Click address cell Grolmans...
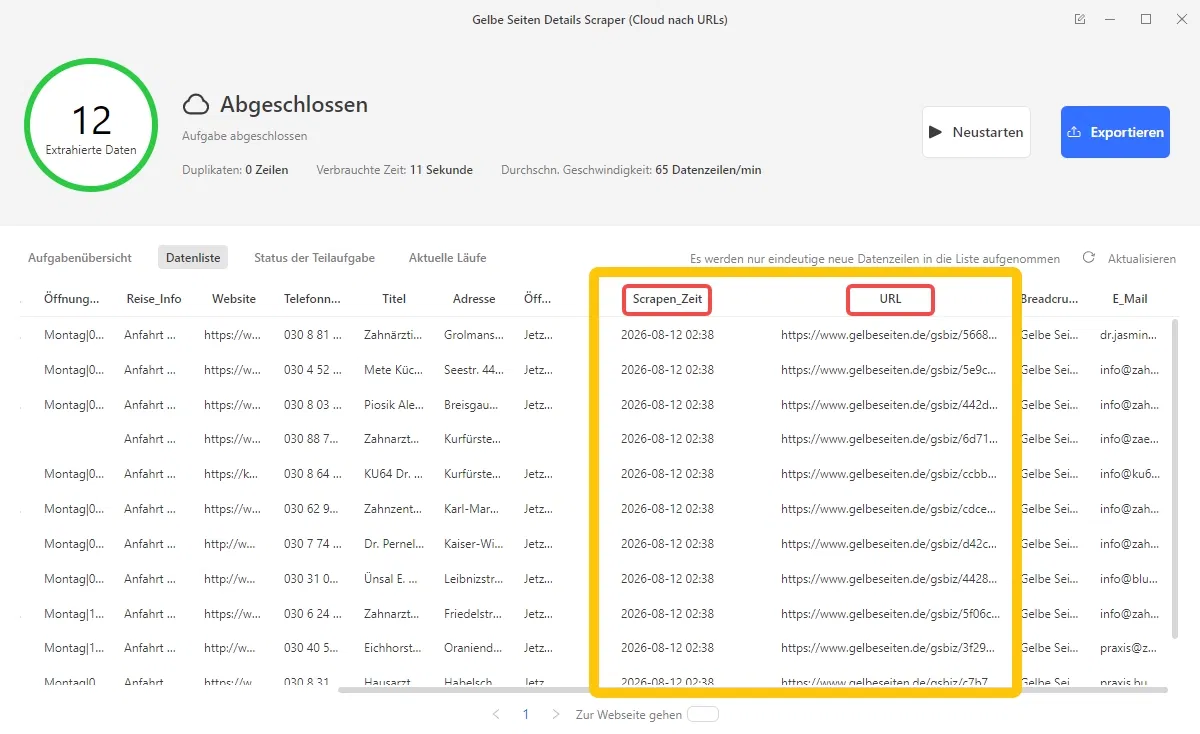This screenshot has height=734, width=1200. pos(473,335)
